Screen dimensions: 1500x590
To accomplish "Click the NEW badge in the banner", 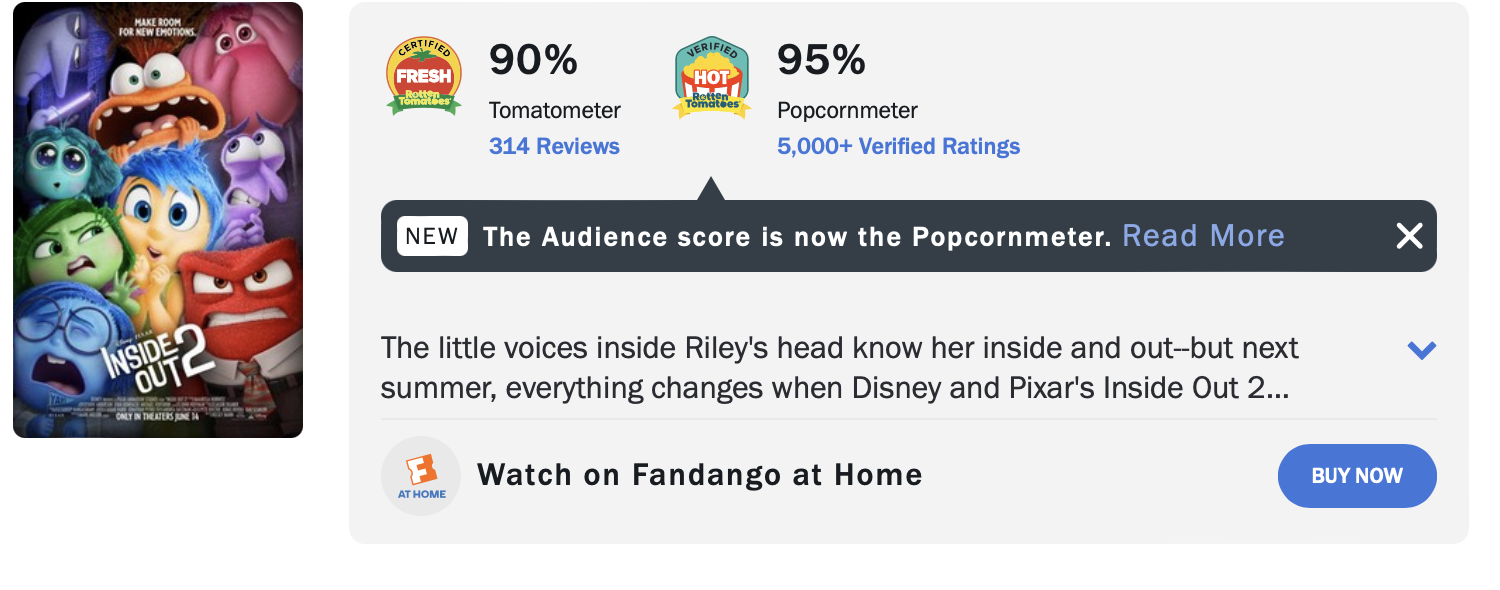I will (432, 236).
